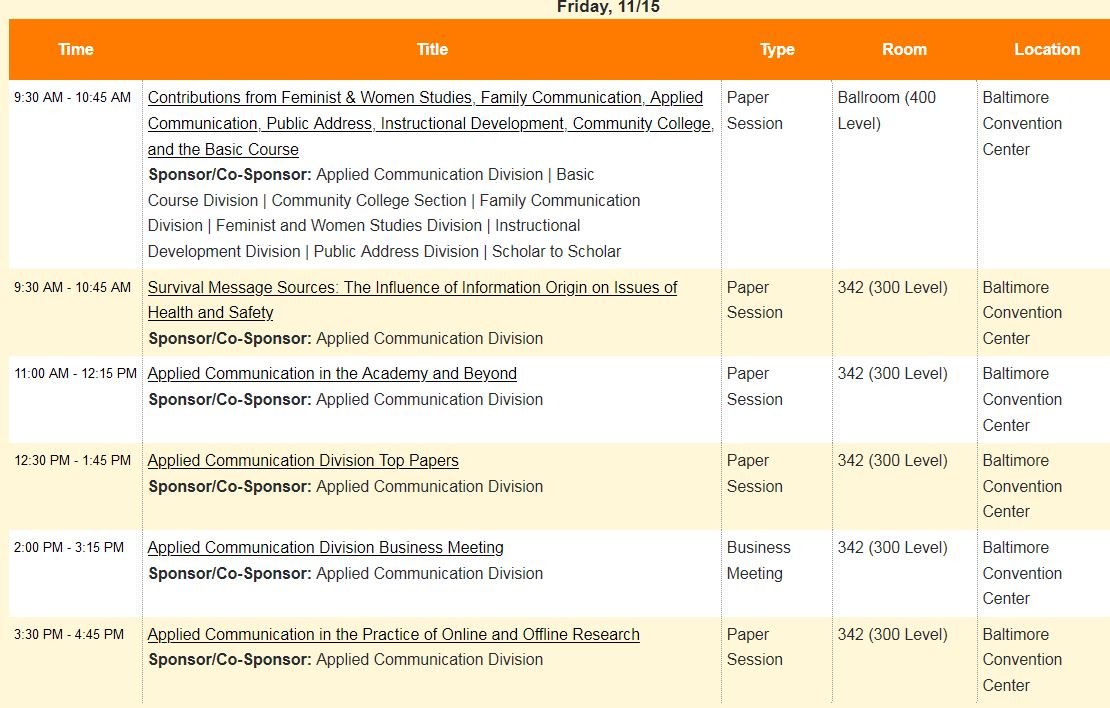Select Paper Session type for Online and Offline Research row
This screenshot has height=708, width=1110.
click(x=755, y=647)
